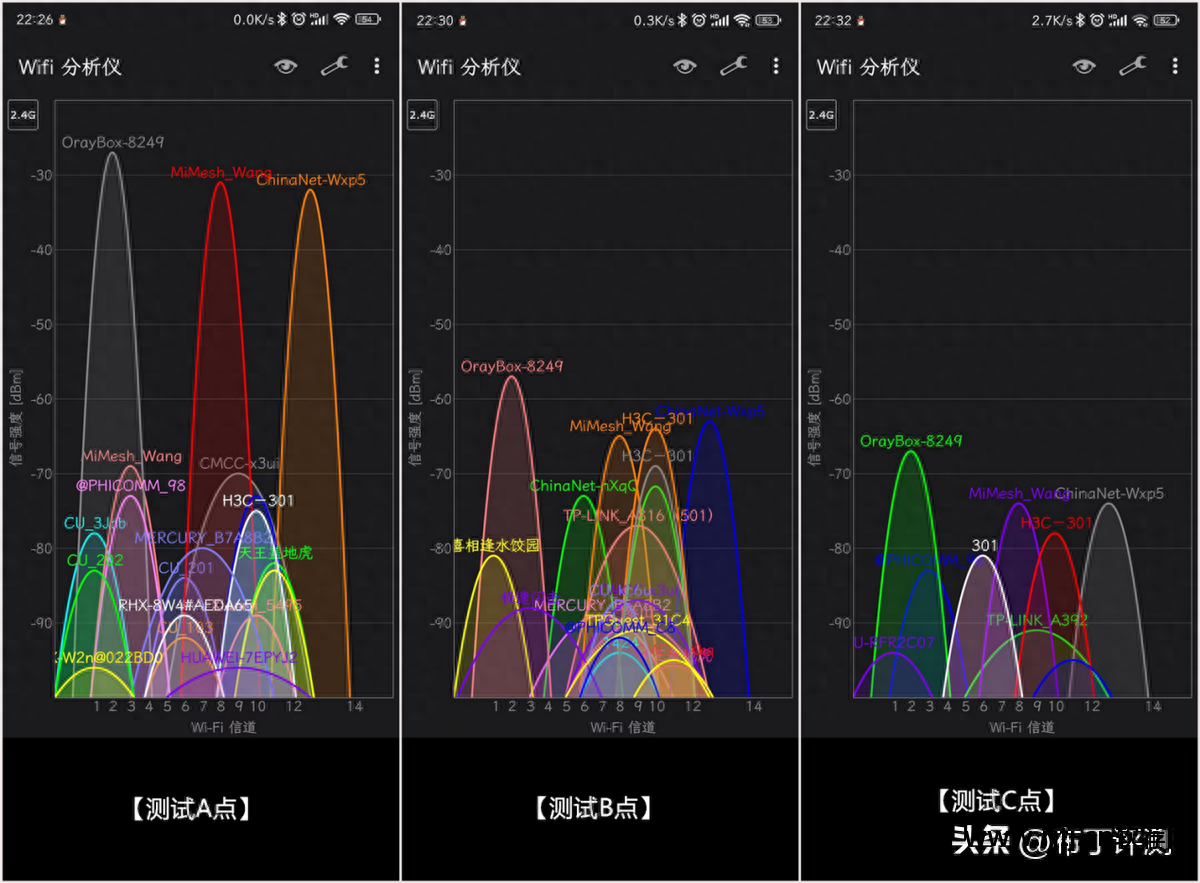Image resolution: width=1200 pixels, height=883 pixels.
Task: Click the Wifi 分析仪 title in 22:26 screenshot
Action: (70, 67)
